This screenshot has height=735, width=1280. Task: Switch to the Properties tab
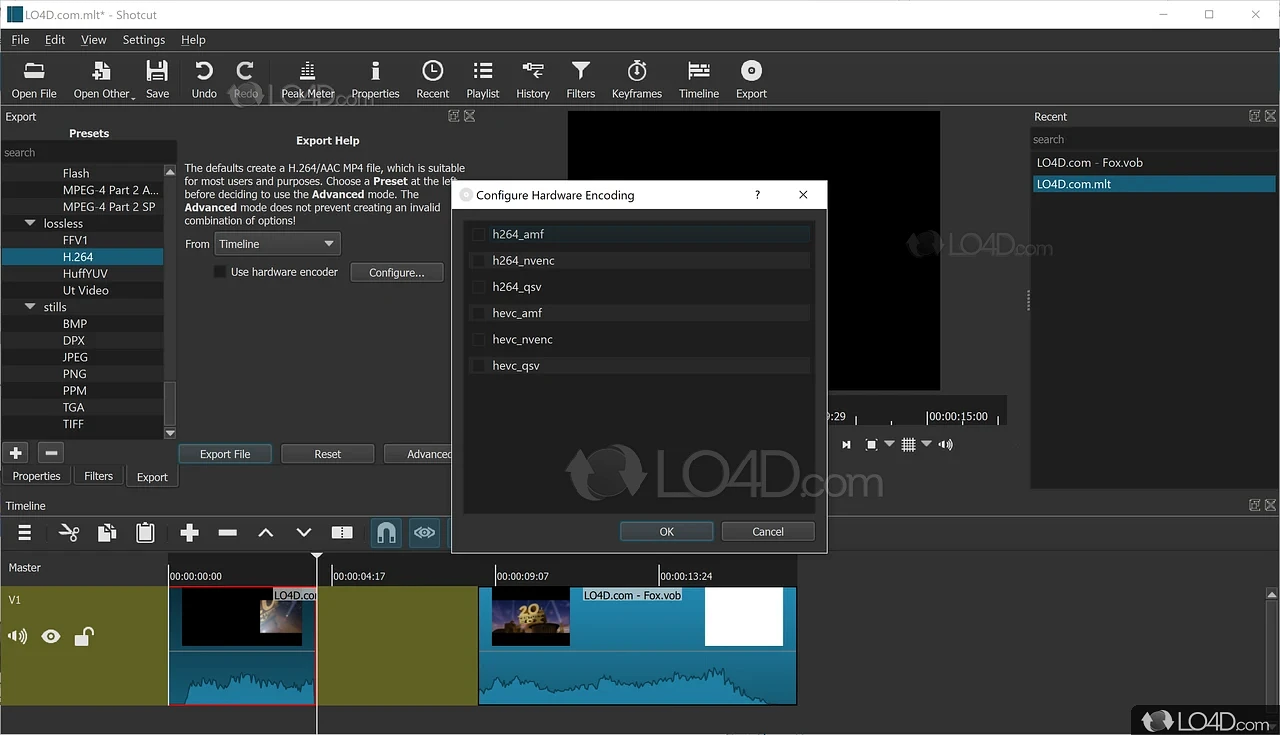pyautogui.click(x=36, y=476)
